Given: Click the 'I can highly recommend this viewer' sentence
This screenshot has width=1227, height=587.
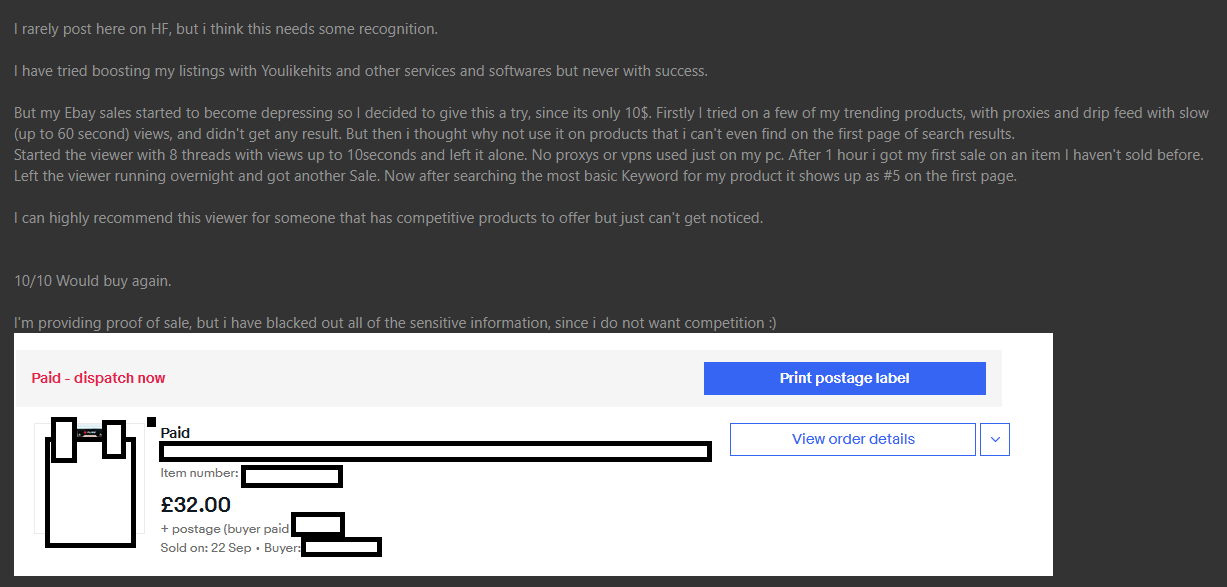Looking at the screenshot, I should click(x=389, y=217).
